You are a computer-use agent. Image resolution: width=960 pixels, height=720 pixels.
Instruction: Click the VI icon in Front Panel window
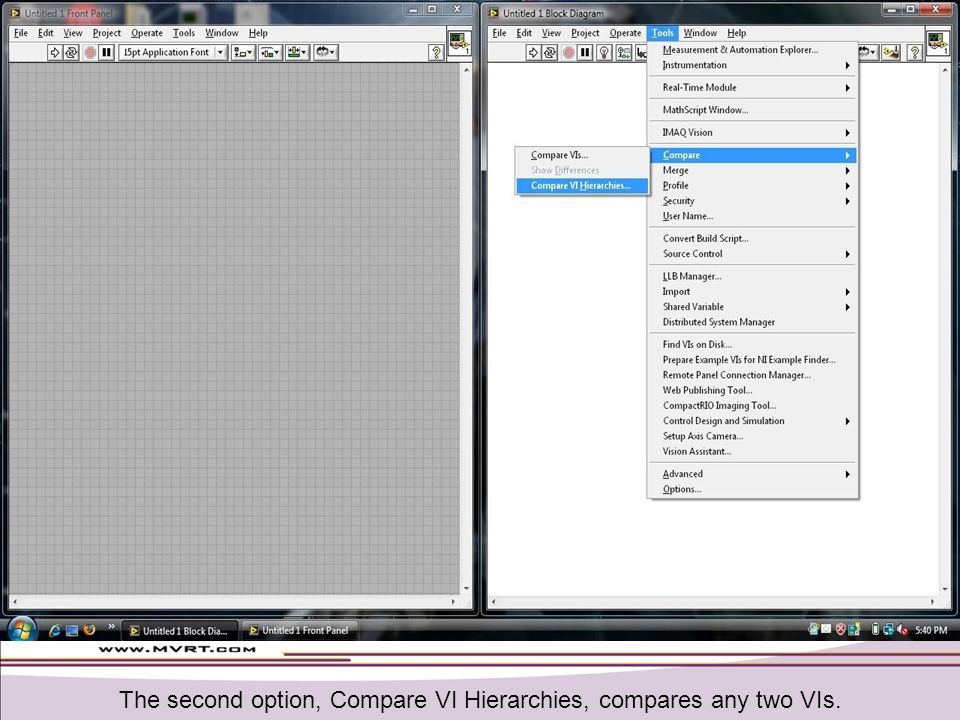(x=459, y=43)
